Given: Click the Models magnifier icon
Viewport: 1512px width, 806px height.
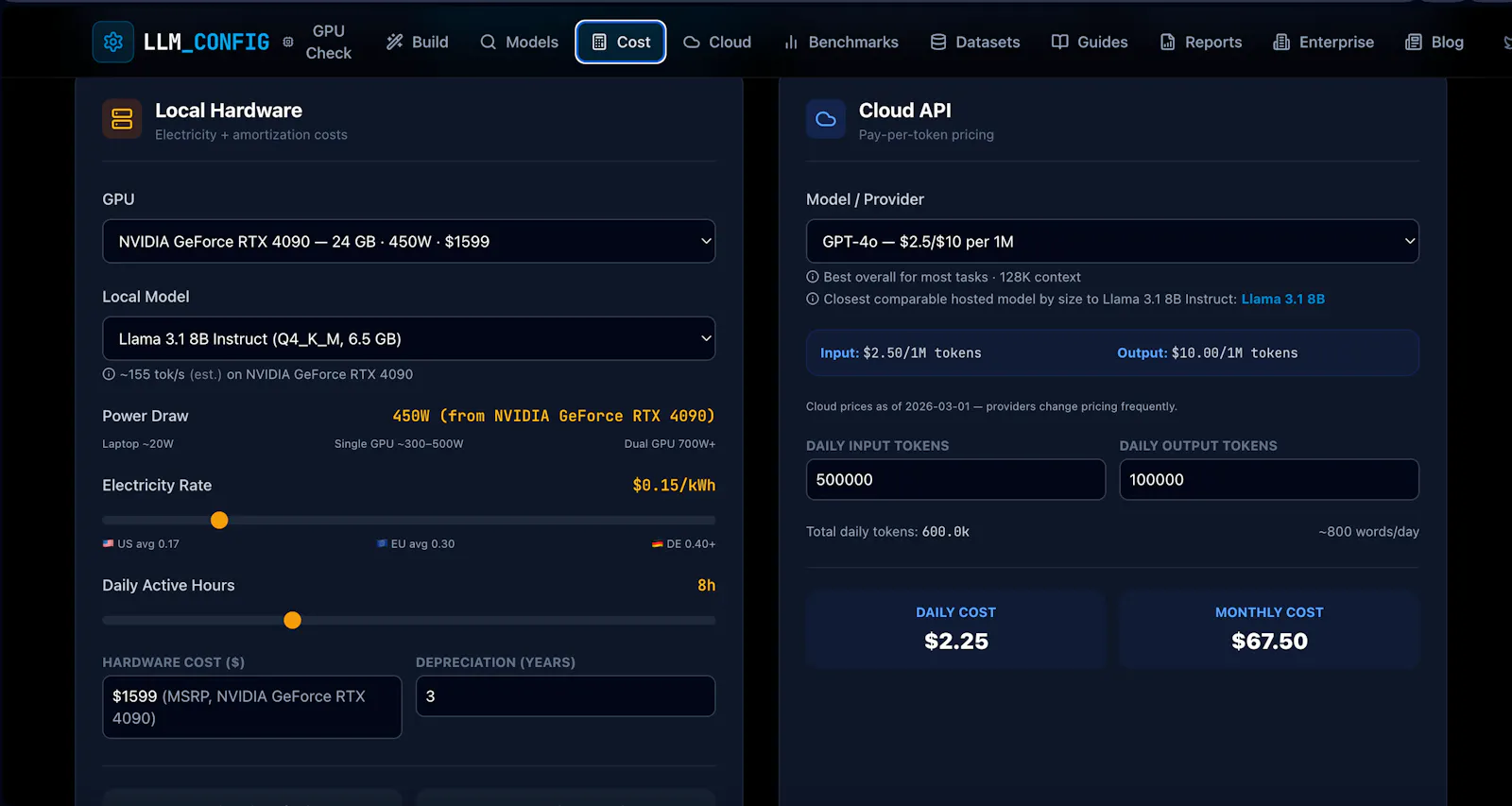Looking at the screenshot, I should click(488, 42).
